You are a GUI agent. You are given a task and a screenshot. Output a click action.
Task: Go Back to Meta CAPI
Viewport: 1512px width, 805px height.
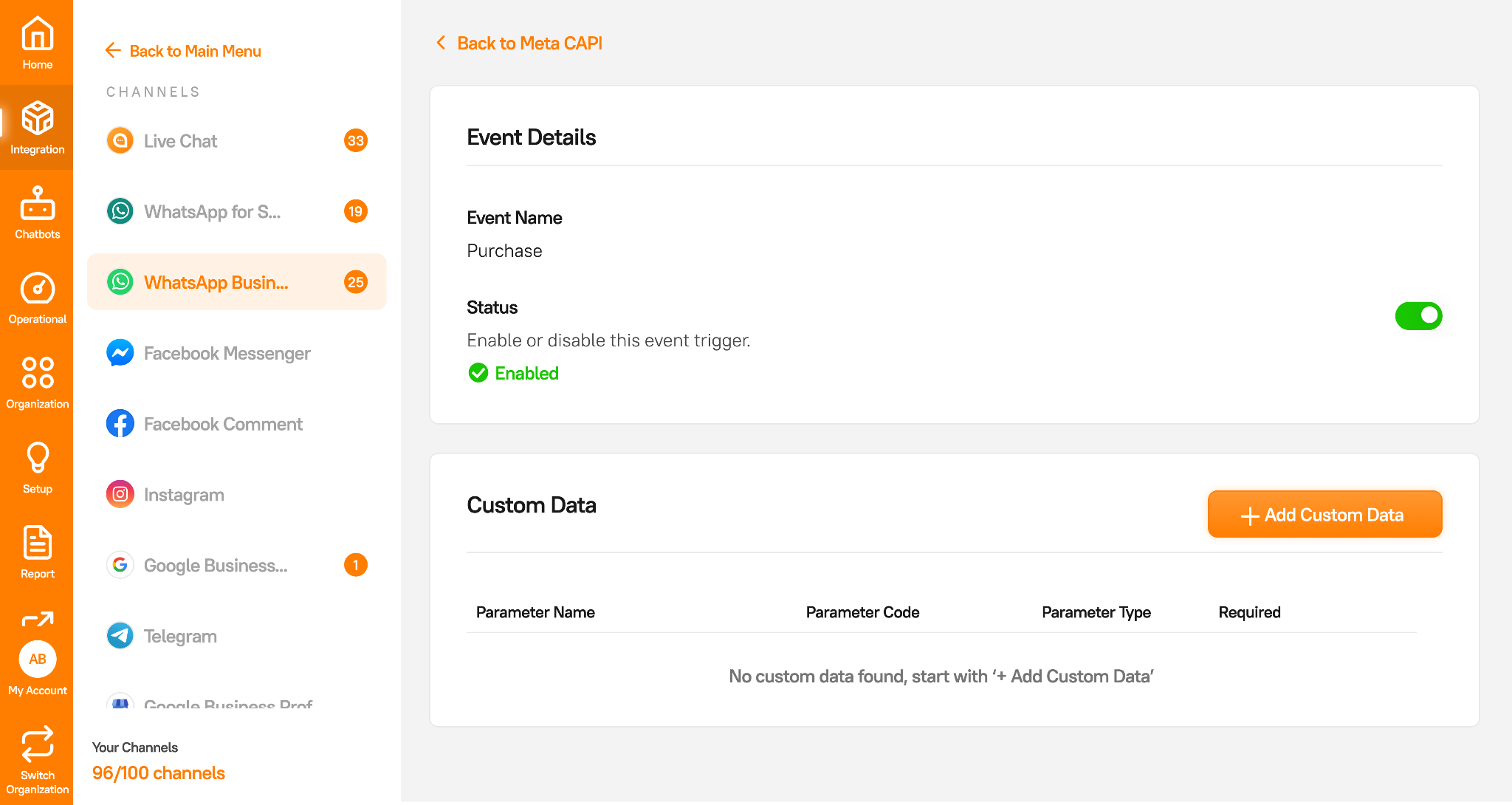tap(519, 43)
